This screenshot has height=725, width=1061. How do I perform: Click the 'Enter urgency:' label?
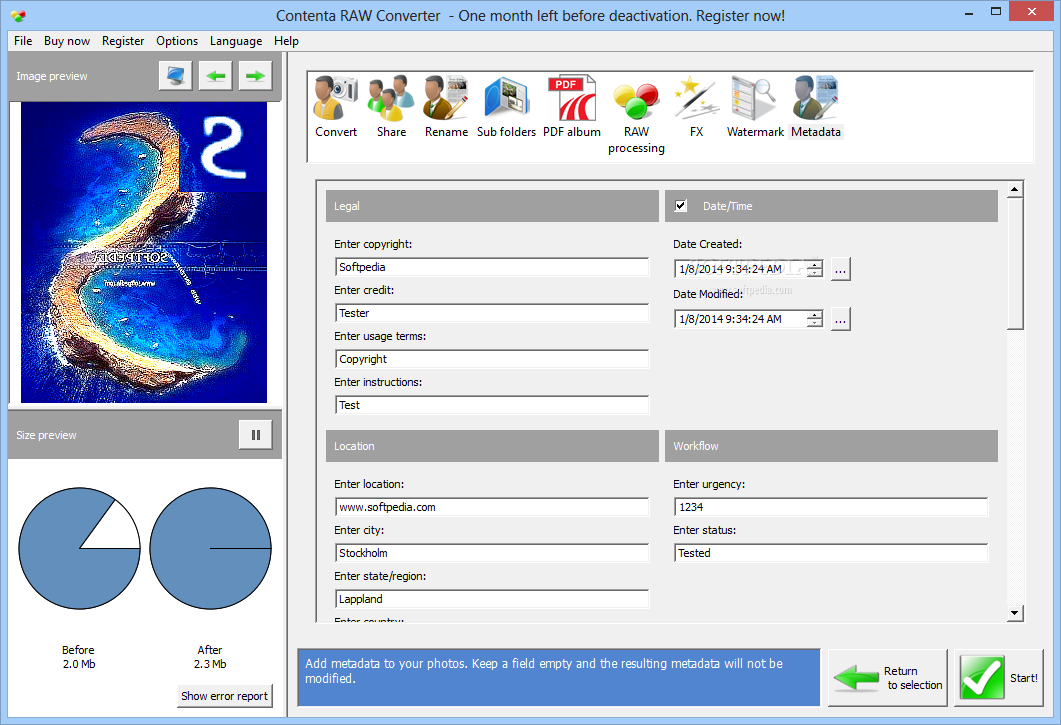click(x=708, y=484)
